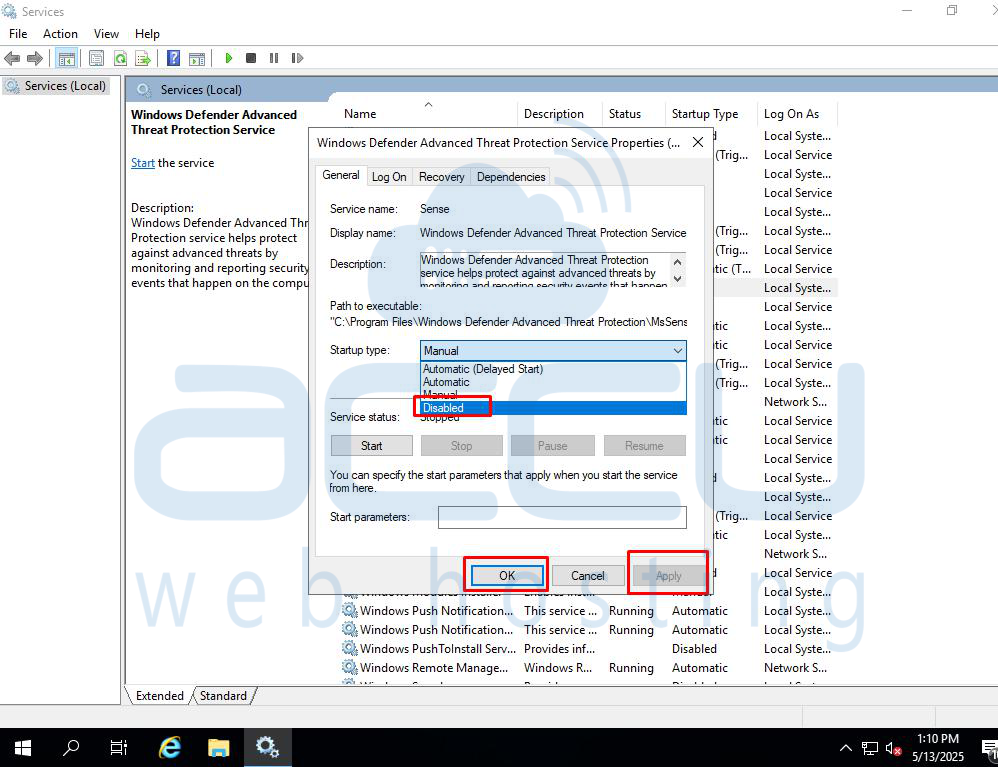Toggle the Show/Hide Console Tree toolbar icon
Image resolution: width=998 pixels, height=767 pixels.
tap(66, 59)
